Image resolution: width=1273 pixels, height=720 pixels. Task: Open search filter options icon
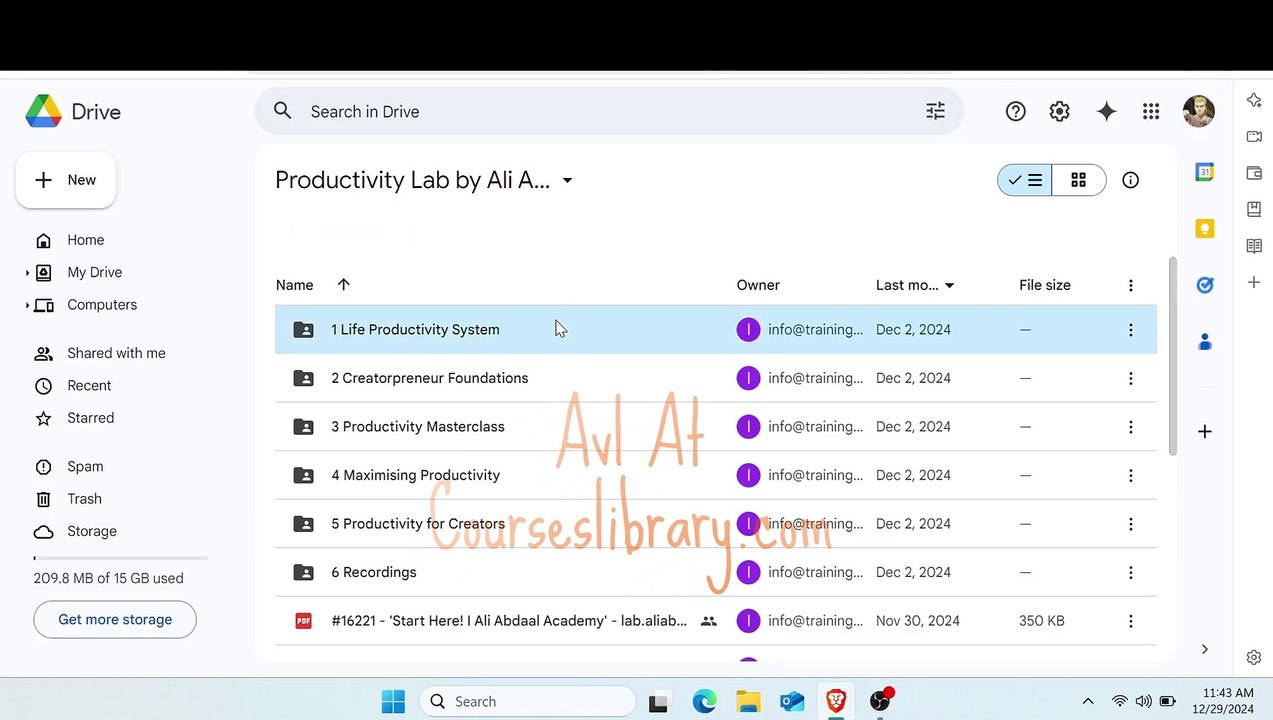coord(935,111)
